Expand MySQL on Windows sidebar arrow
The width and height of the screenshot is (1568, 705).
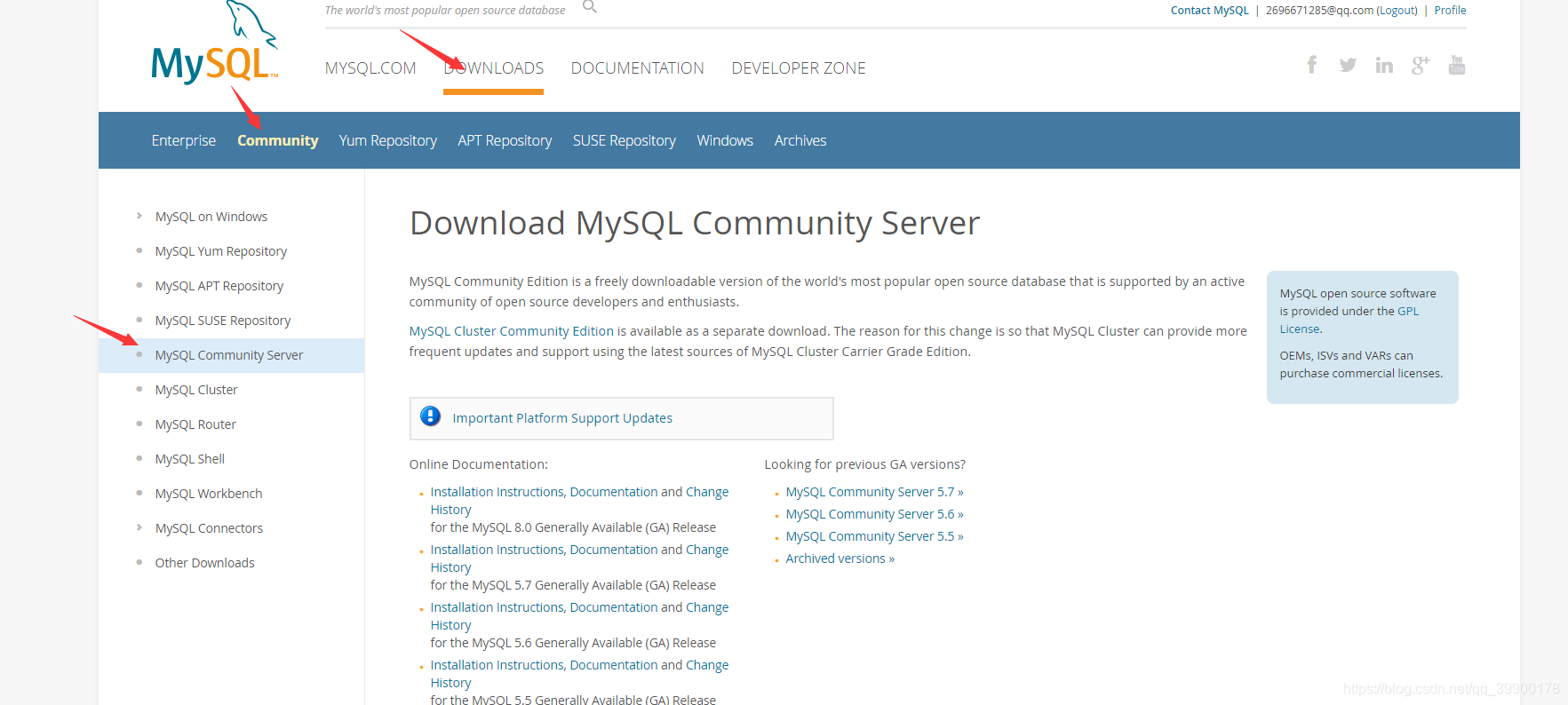pos(139,216)
